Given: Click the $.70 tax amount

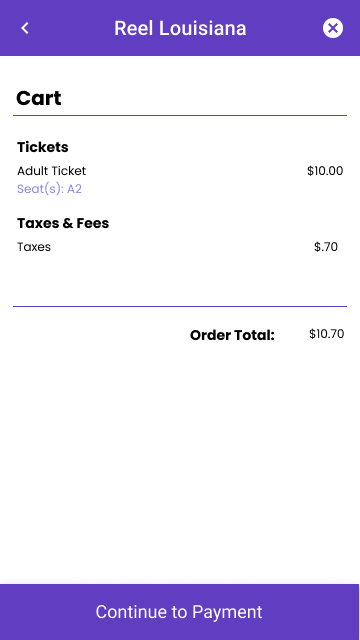Looking at the screenshot, I should [326, 247].
